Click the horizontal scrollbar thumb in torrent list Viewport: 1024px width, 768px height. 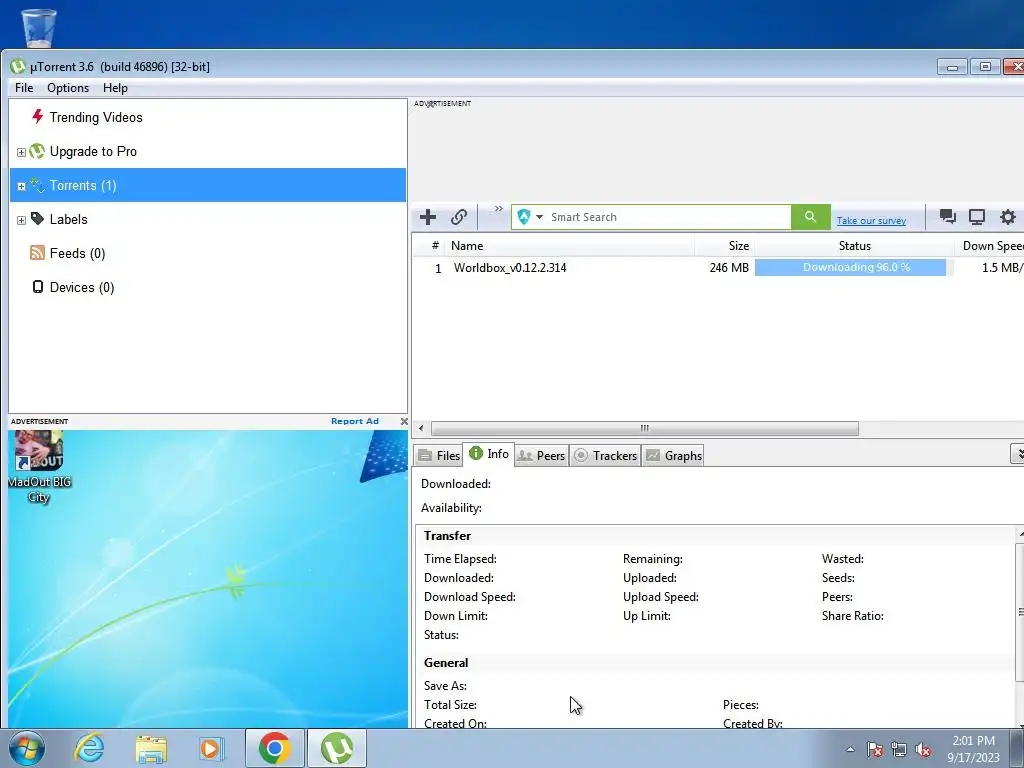[645, 428]
